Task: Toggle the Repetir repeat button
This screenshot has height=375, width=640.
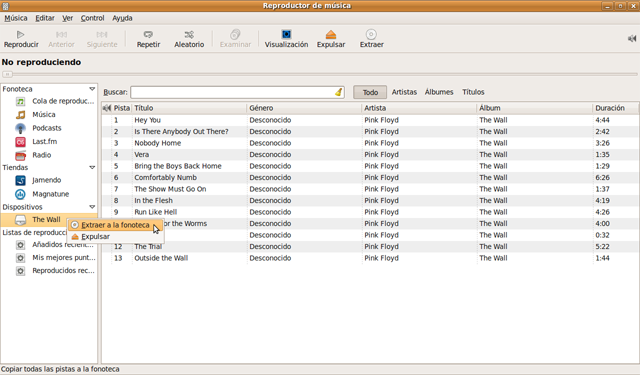Action: pos(148,35)
